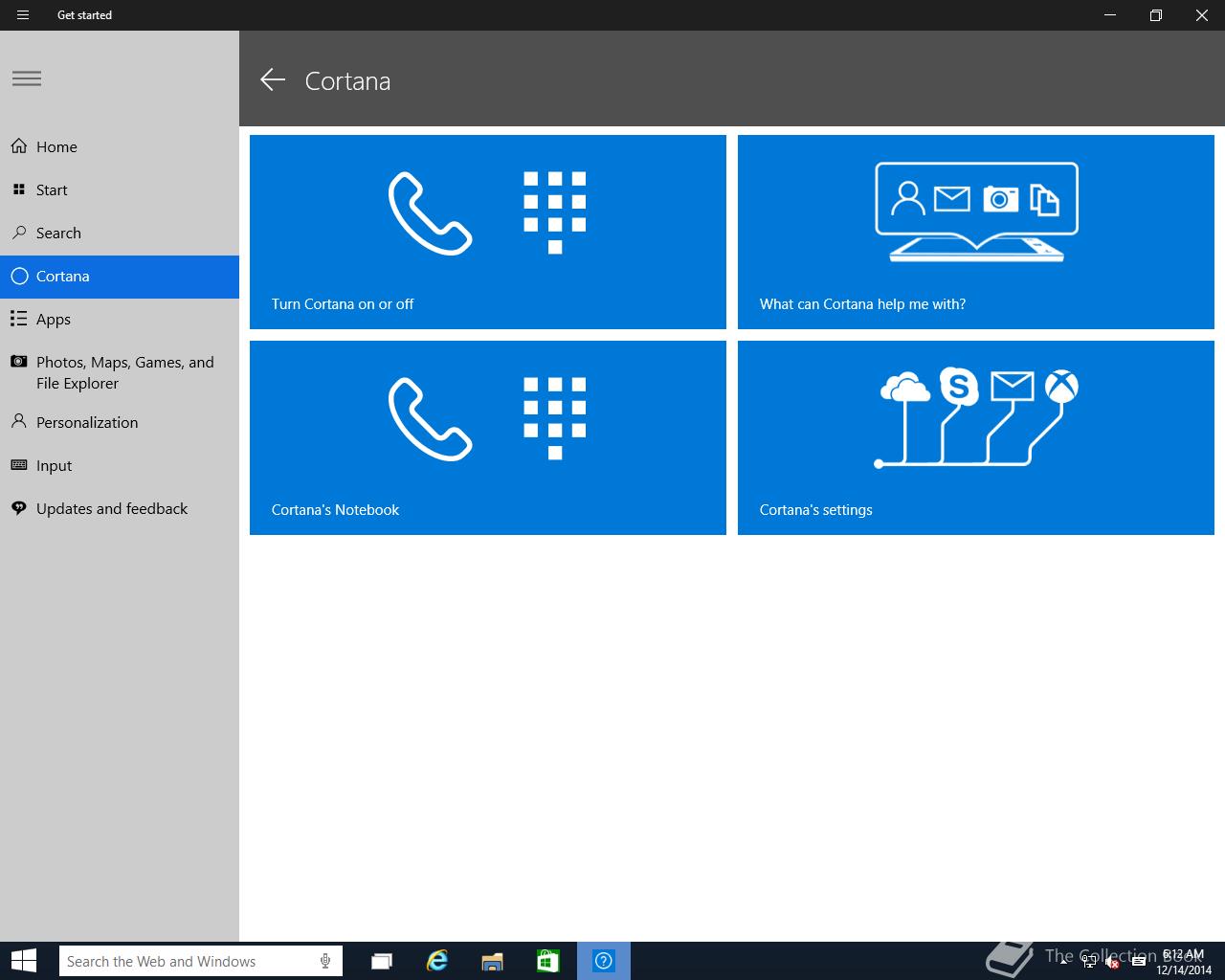Open the taskbar clock and date
Screen dimensions: 1225x980
tap(1184, 962)
